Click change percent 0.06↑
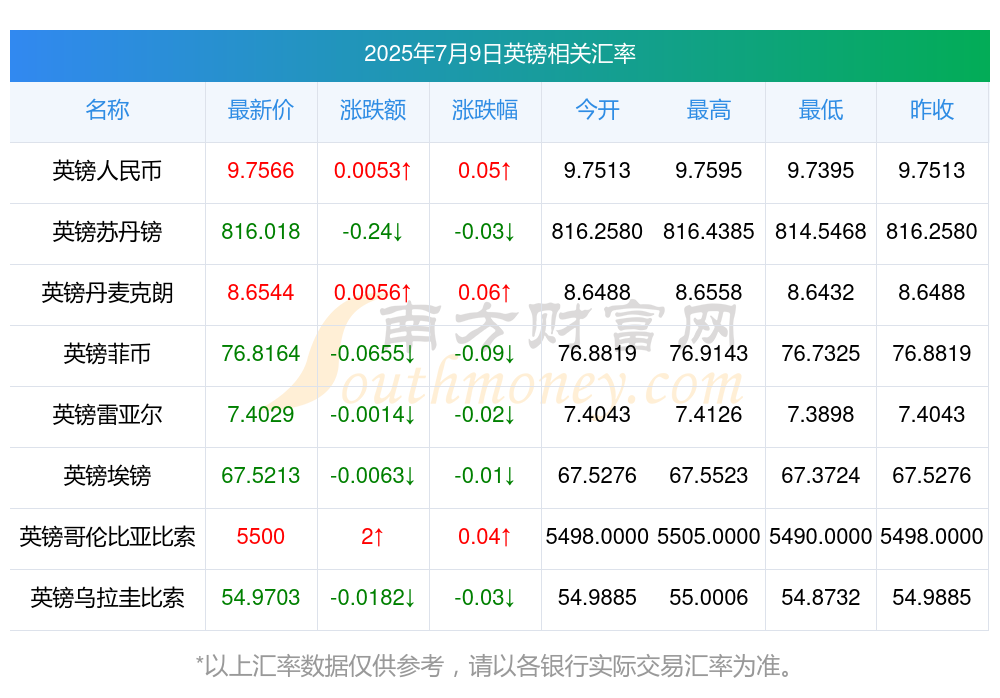This screenshot has width=1000, height=698. tap(485, 293)
